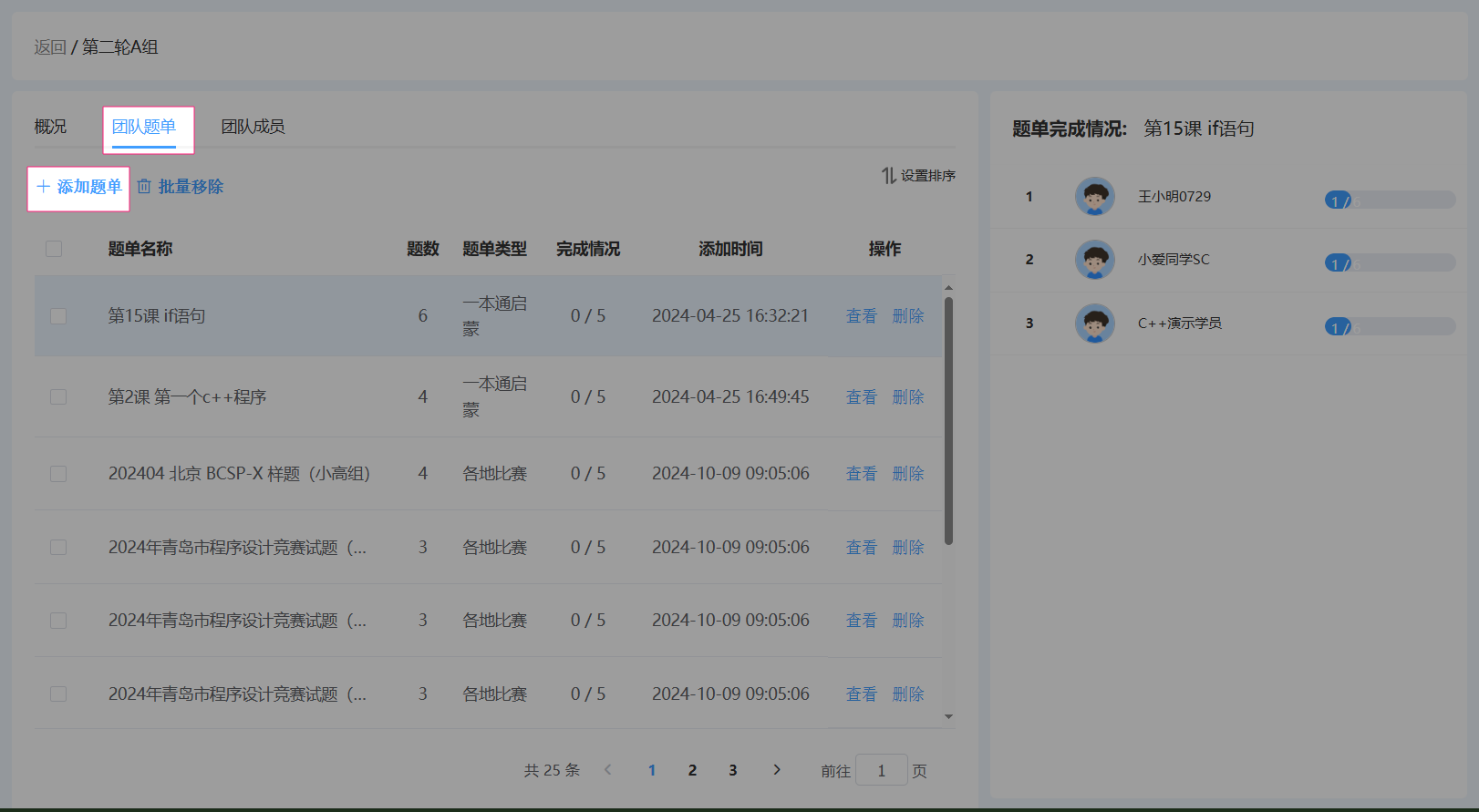Image resolution: width=1479 pixels, height=812 pixels.
Task: Click the 共 25 条 total count
Action: click(x=552, y=770)
